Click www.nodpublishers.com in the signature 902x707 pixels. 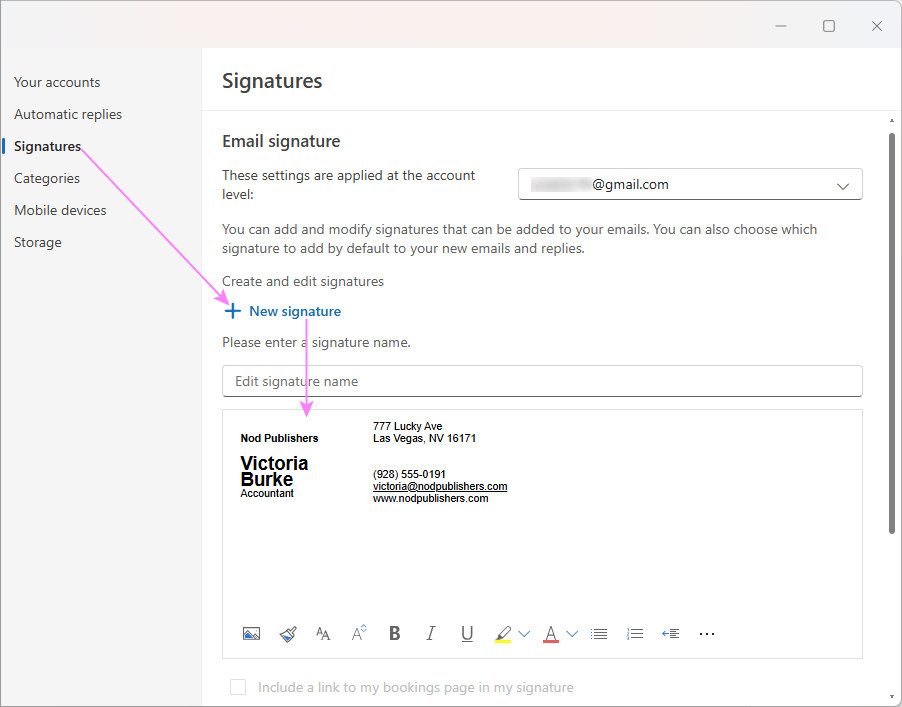(x=430, y=499)
